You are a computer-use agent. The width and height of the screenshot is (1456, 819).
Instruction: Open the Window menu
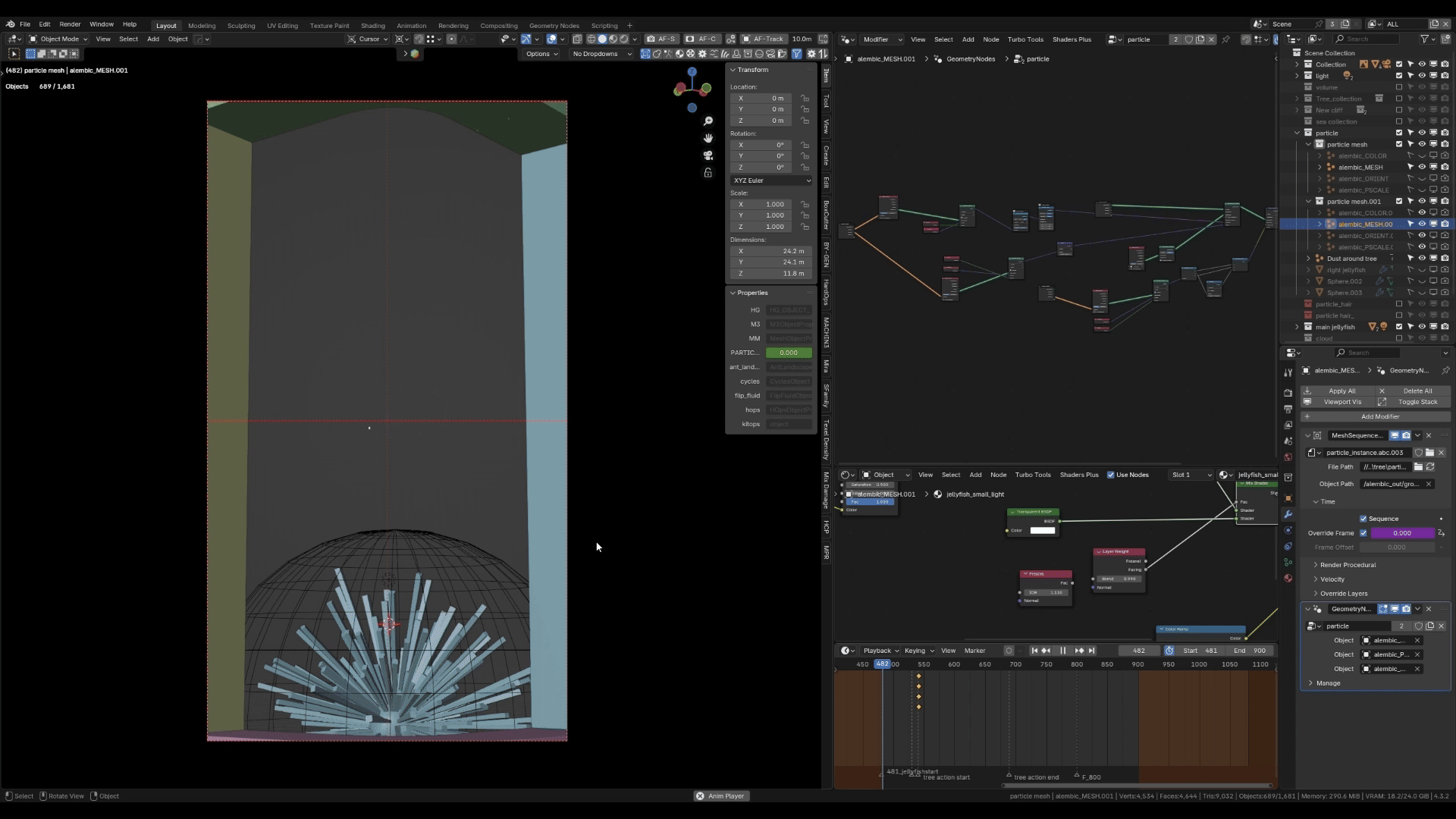tap(102, 24)
